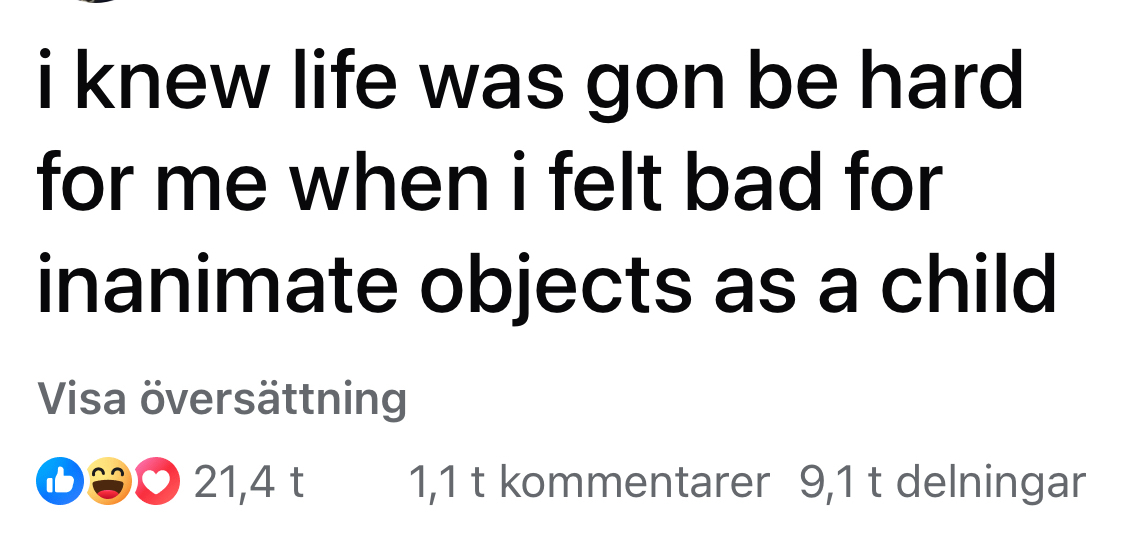Click the word "child" ending the post
1125x552 pixels.
pos(967,282)
